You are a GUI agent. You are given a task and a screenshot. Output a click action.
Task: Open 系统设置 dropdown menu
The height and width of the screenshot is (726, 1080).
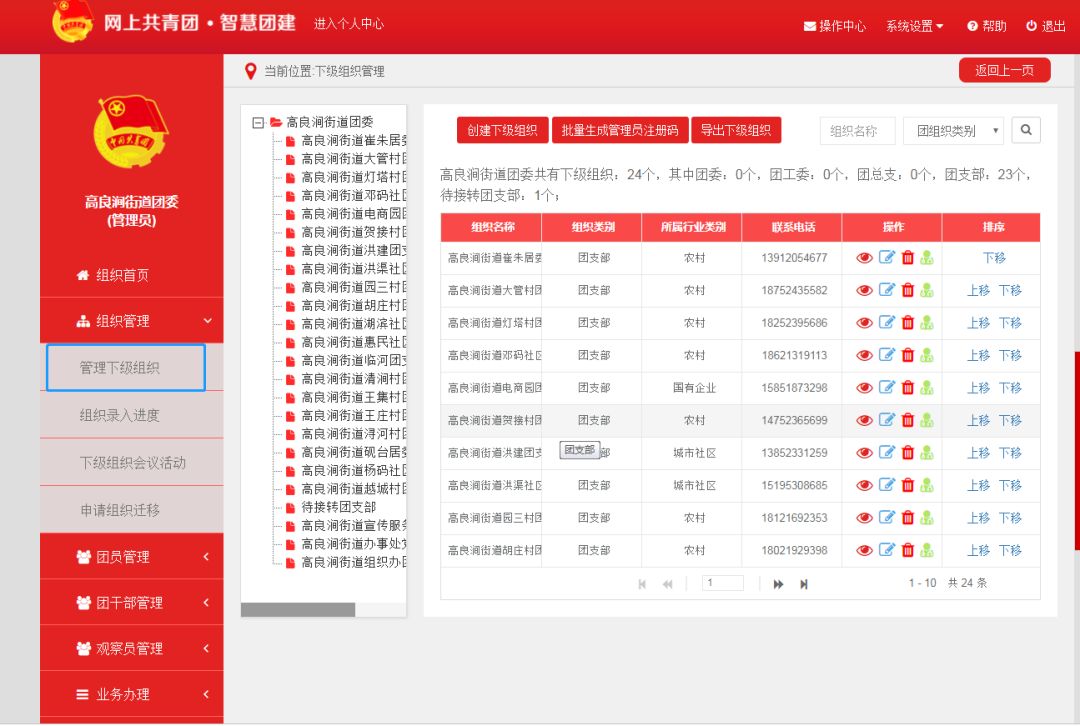coord(915,26)
